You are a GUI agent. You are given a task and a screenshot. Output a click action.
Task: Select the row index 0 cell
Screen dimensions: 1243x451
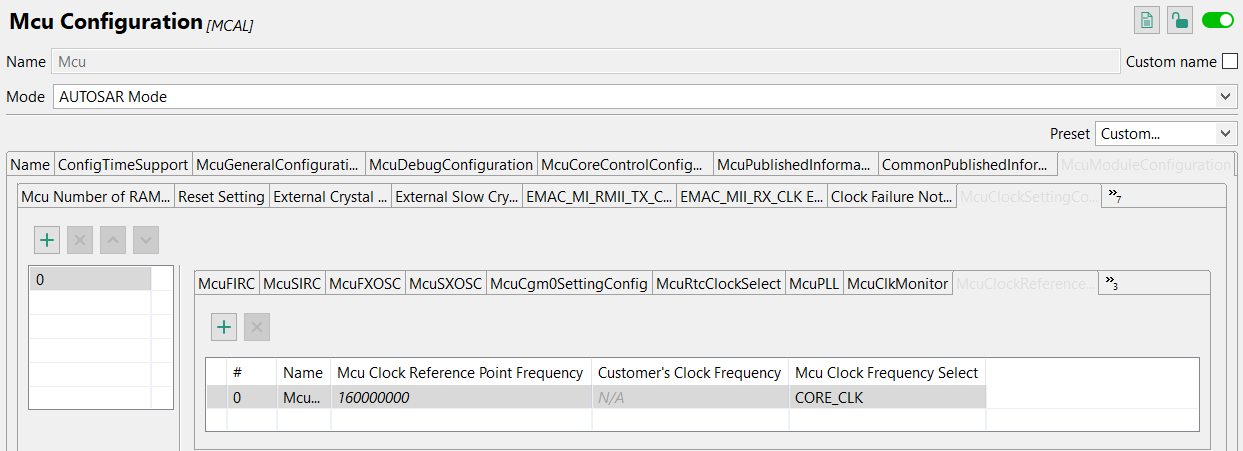[251, 398]
